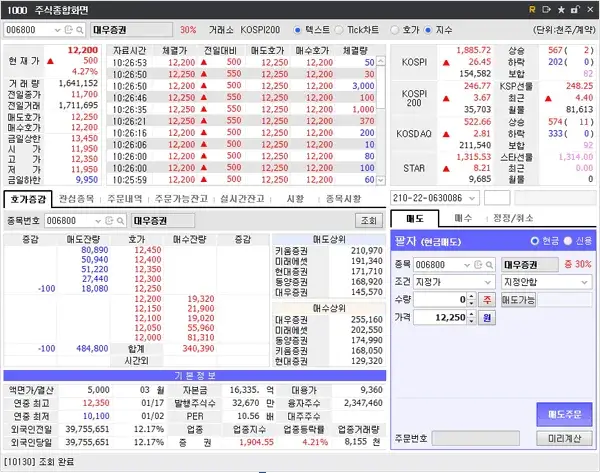
Task: Open the 실시간잔고 tab
Action: [242, 199]
